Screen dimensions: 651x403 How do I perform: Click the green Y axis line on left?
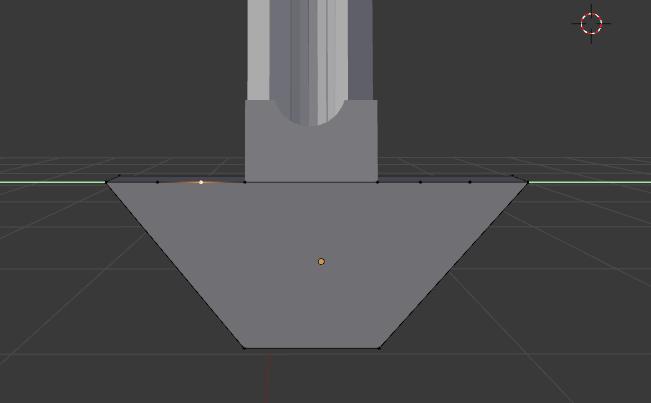pos(50,182)
